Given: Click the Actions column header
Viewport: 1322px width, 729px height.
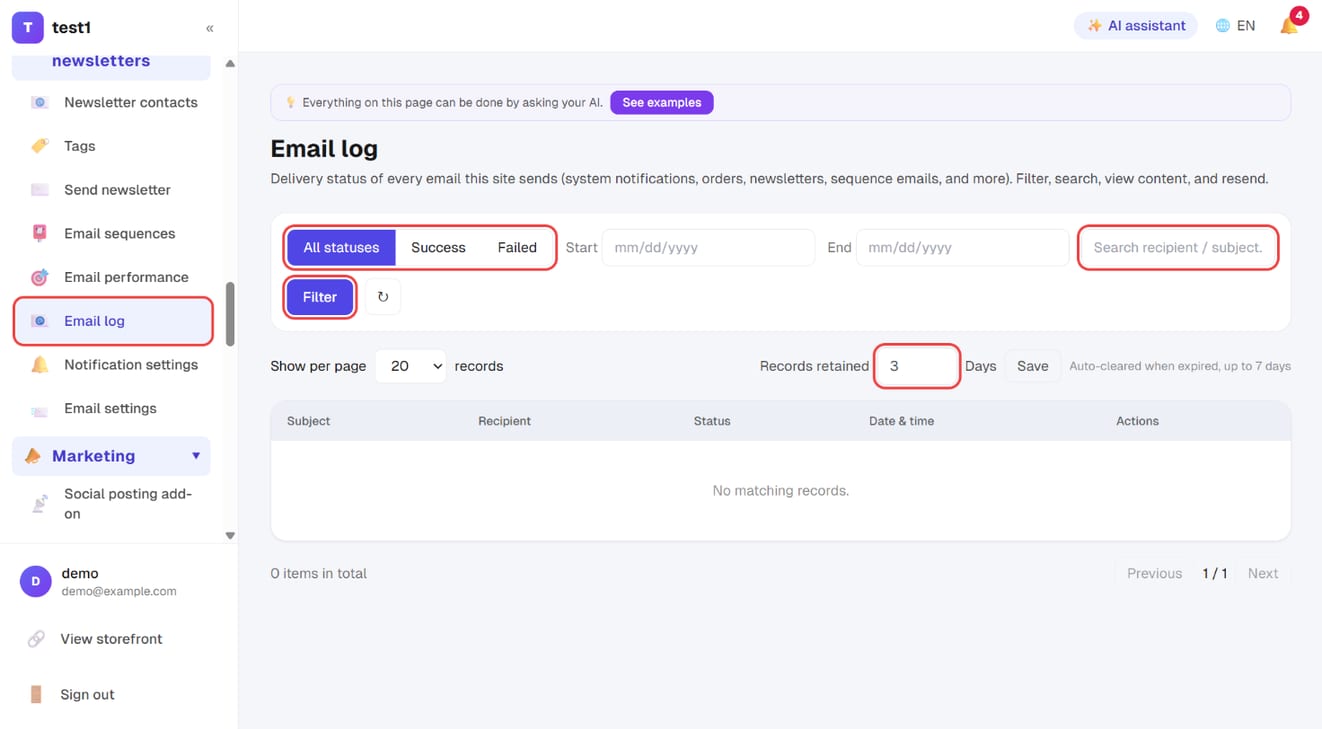Looking at the screenshot, I should coord(1137,421).
